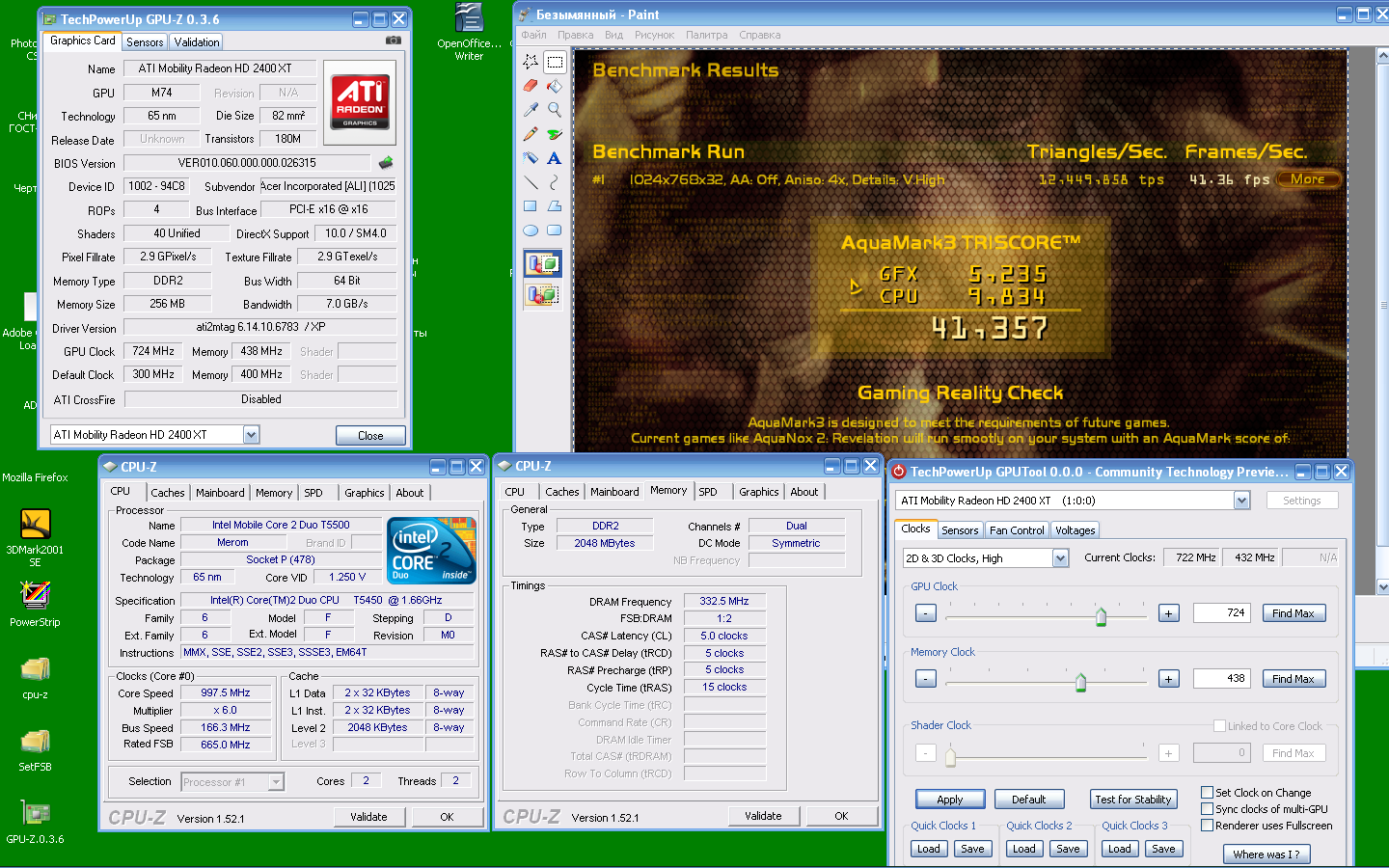This screenshot has height=868, width=1389.
Task: Click the More button in AquaMark results
Action: tap(1308, 178)
